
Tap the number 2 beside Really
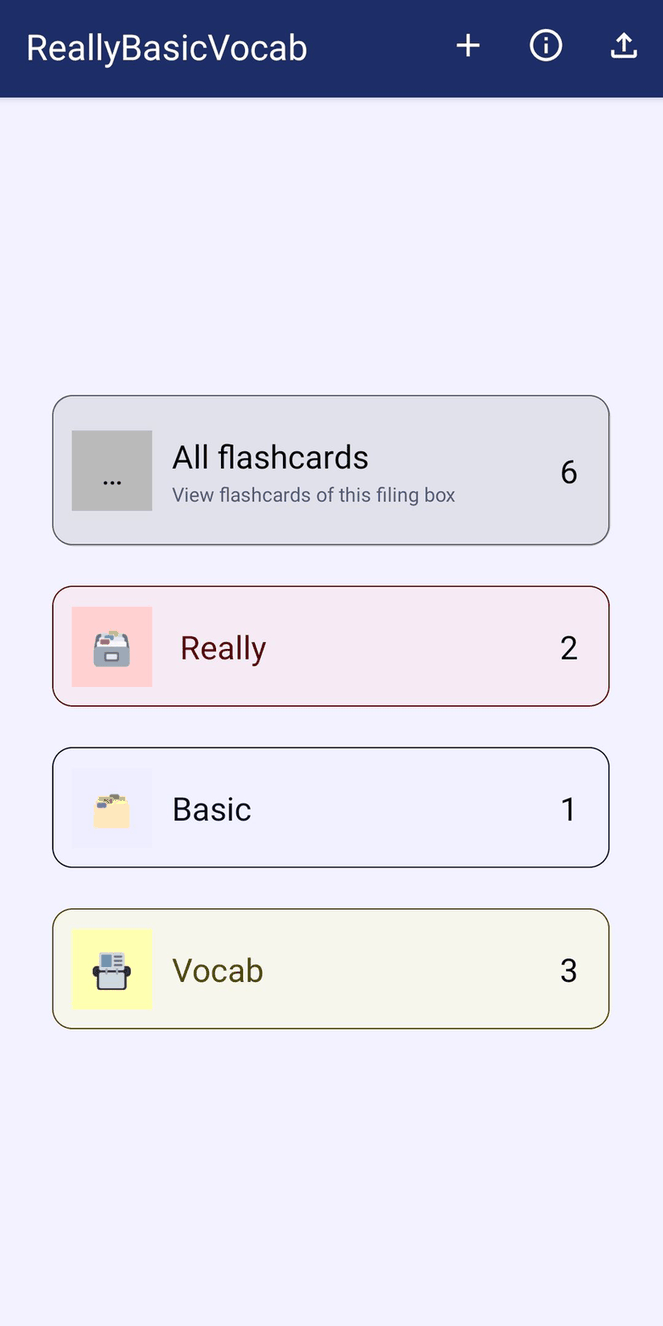click(568, 647)
